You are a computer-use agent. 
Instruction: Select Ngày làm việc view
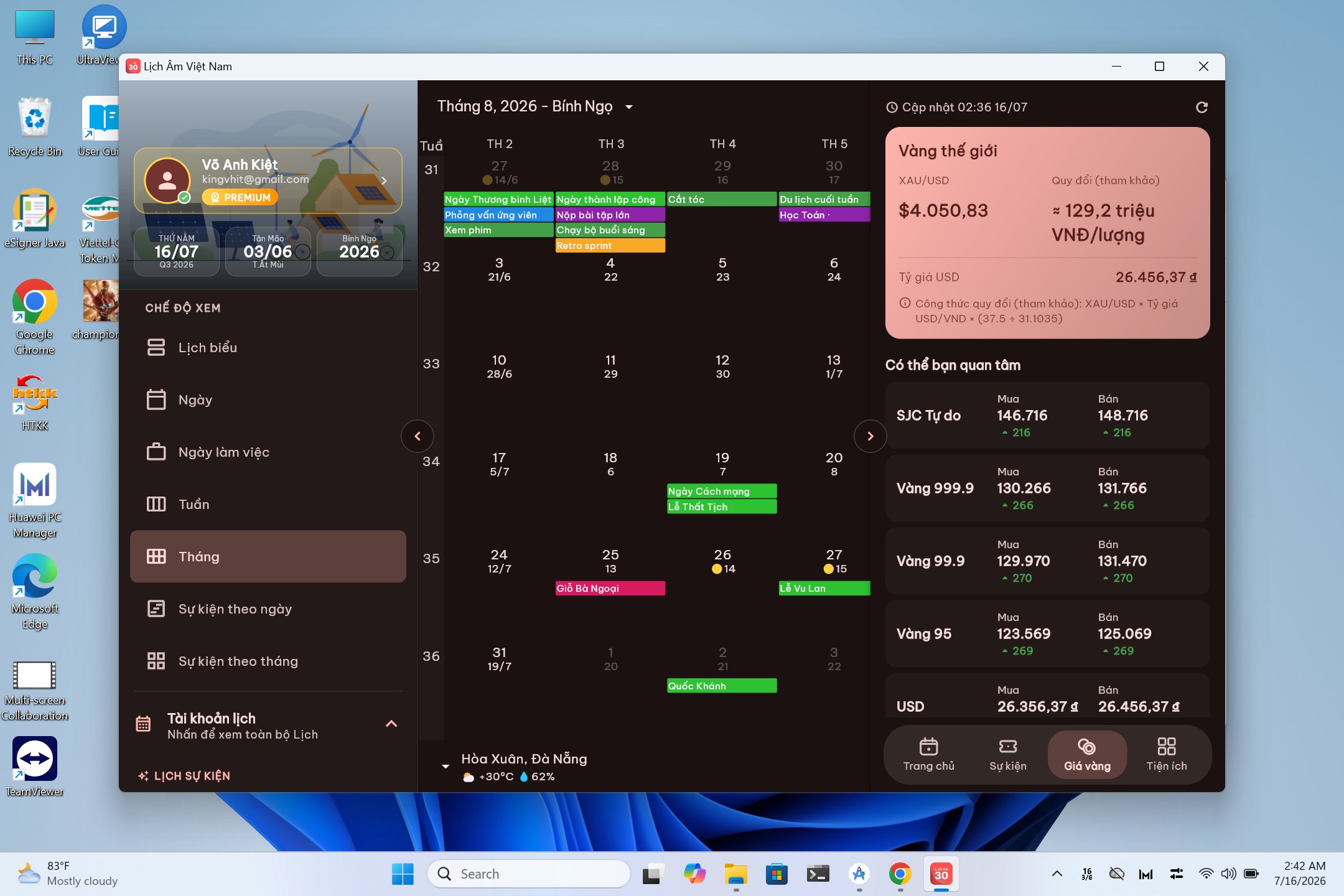(268, 452)
